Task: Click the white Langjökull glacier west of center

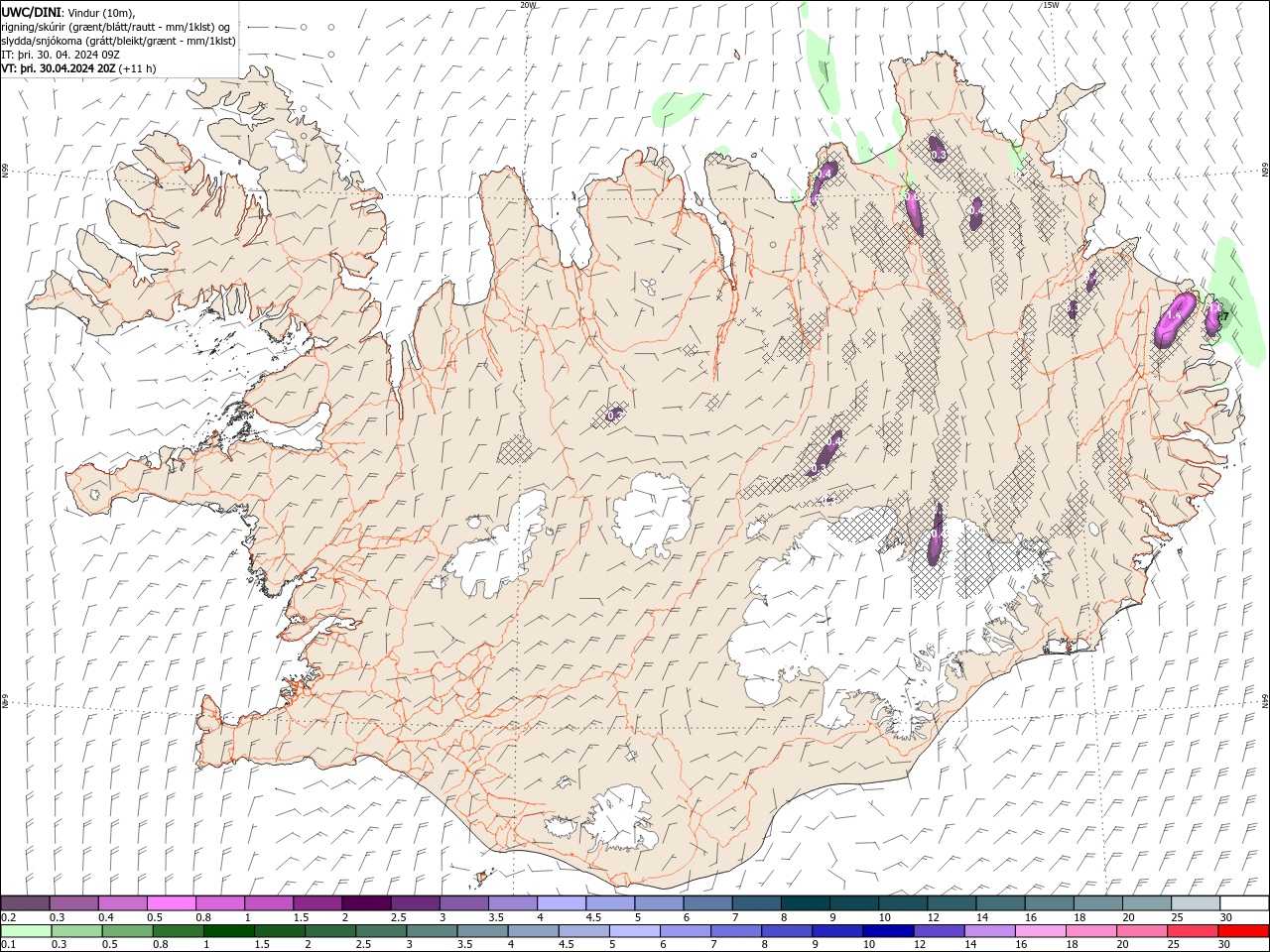Action: coord(501,547)
